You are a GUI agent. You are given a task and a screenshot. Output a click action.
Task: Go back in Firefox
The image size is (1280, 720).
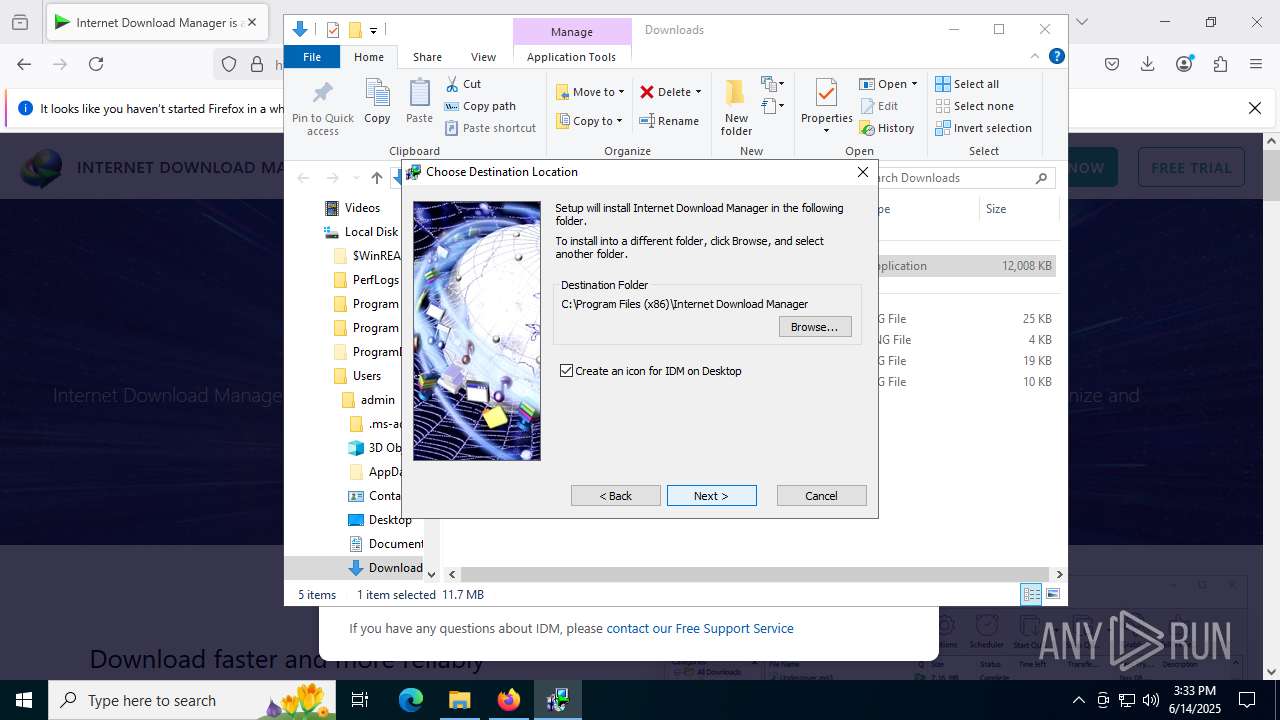(x=24, y=64)
